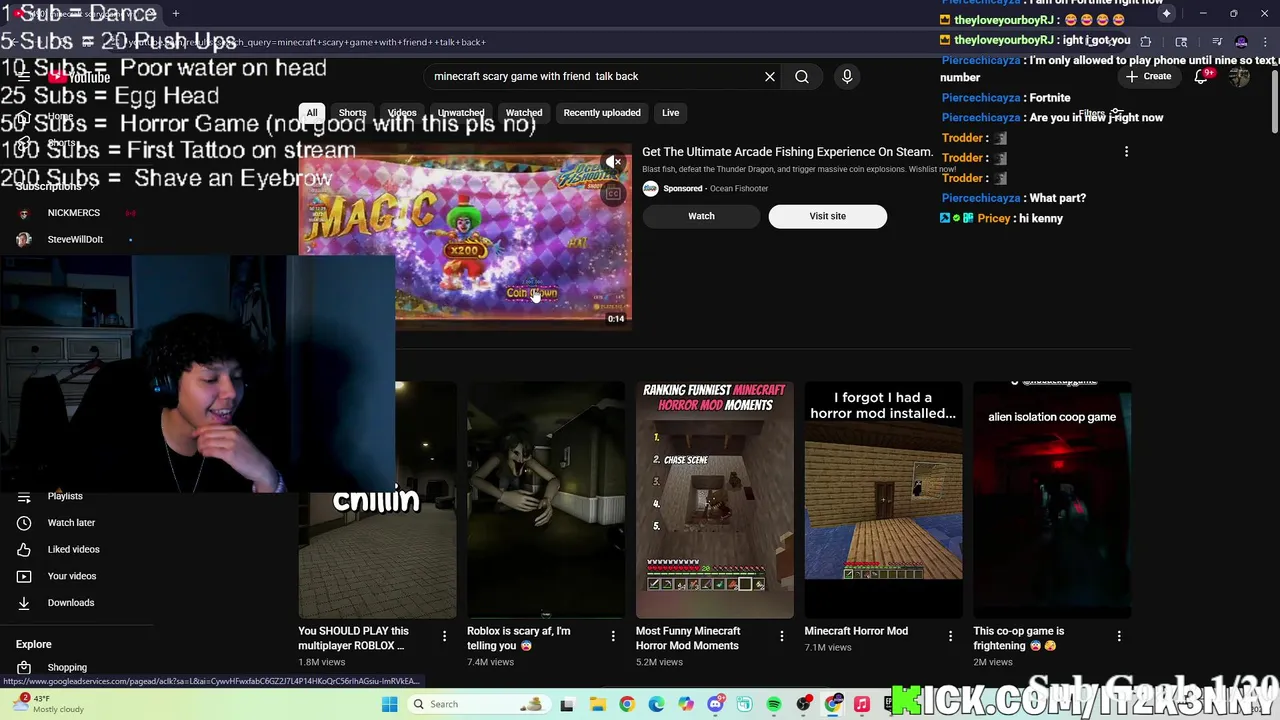Expand the Subscriptions section chevron

click(94, 187)
